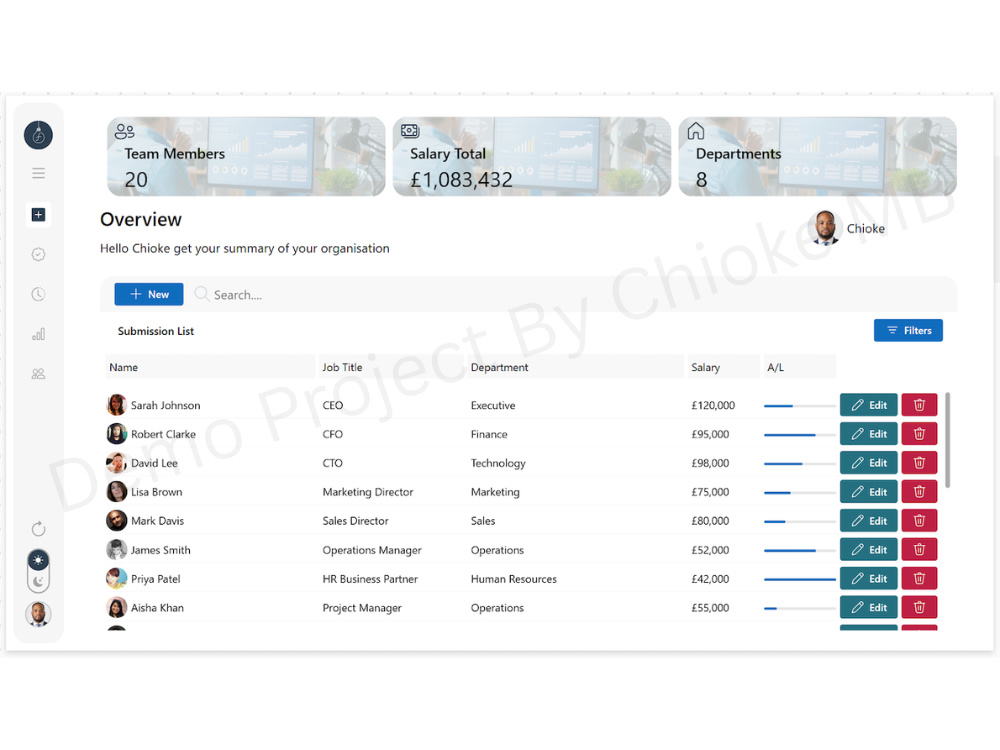Click Priya Patel's A/L progress bar
The height and width of the screenshot is (750, 1000).
coord(800,580)
